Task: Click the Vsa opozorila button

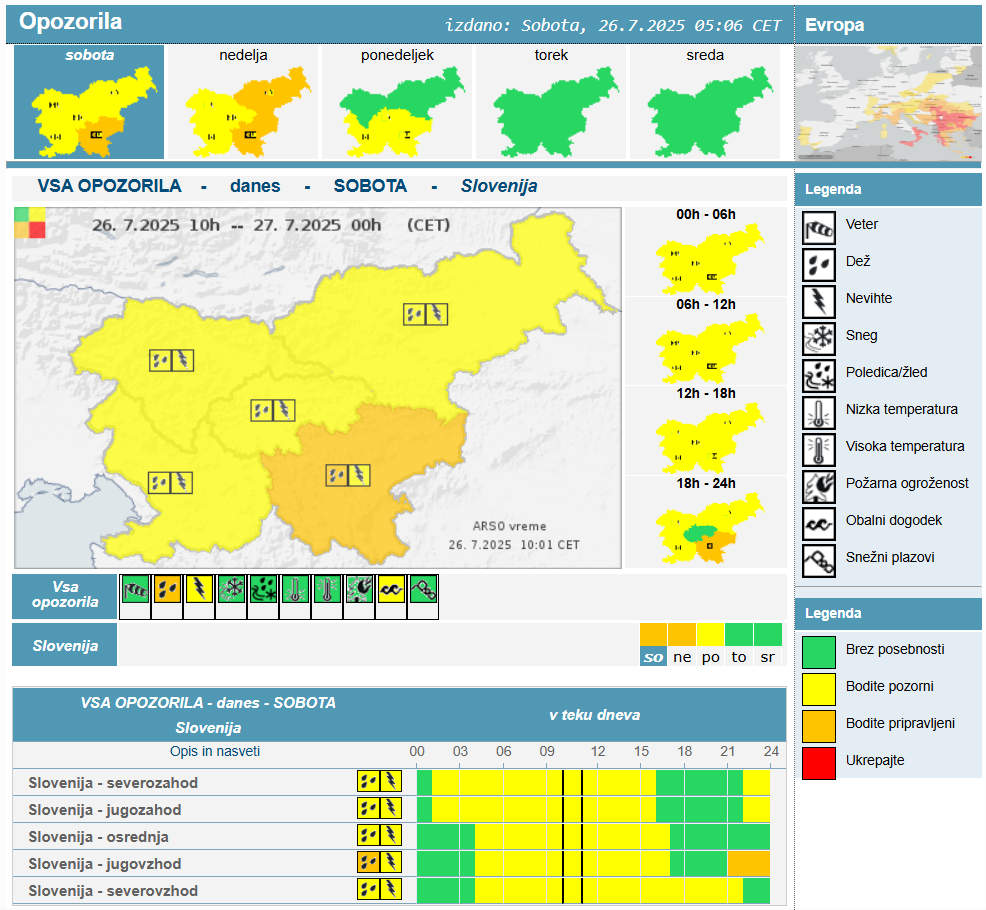Action: tap(65, 596)
